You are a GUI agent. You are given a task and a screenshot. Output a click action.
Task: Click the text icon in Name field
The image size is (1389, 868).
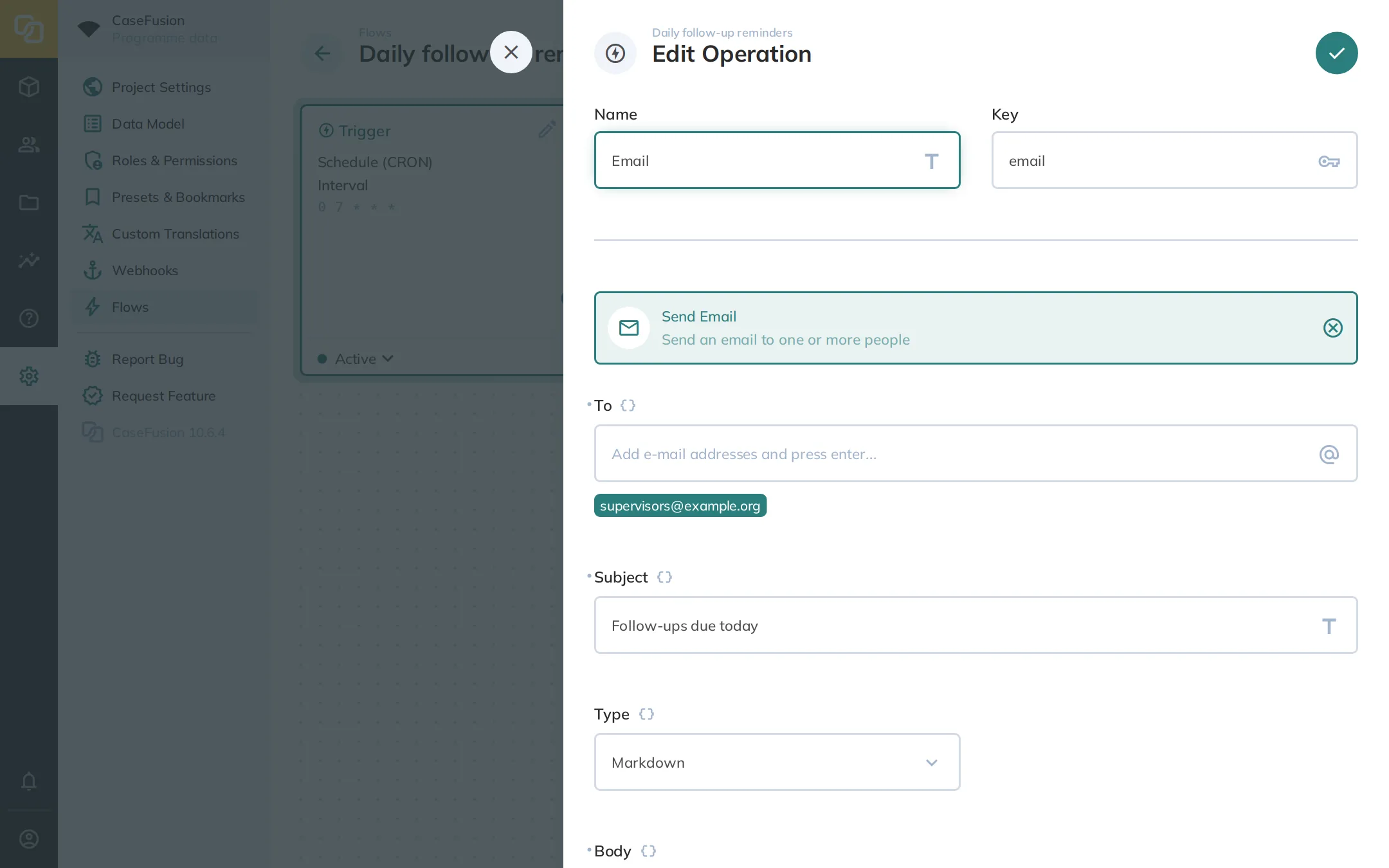point(931,161)
